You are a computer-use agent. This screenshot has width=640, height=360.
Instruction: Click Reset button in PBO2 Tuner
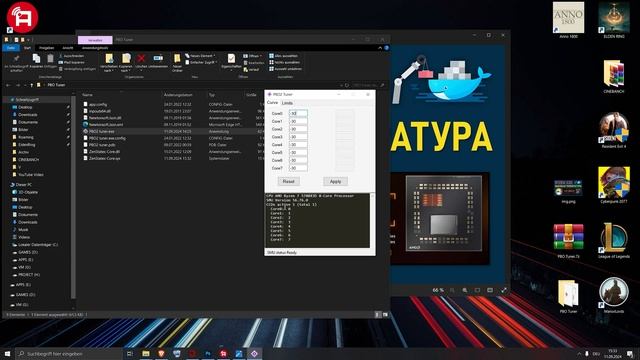pos(288,181)
